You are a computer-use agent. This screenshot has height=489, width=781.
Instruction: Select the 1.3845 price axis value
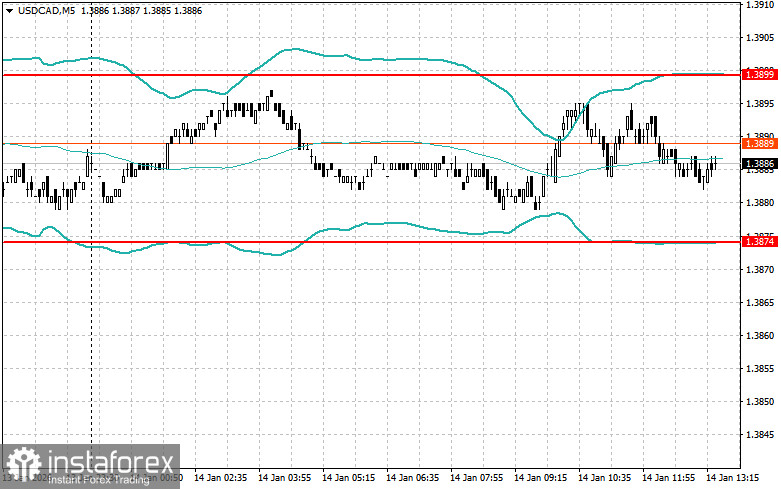click(x=760, y=434)
